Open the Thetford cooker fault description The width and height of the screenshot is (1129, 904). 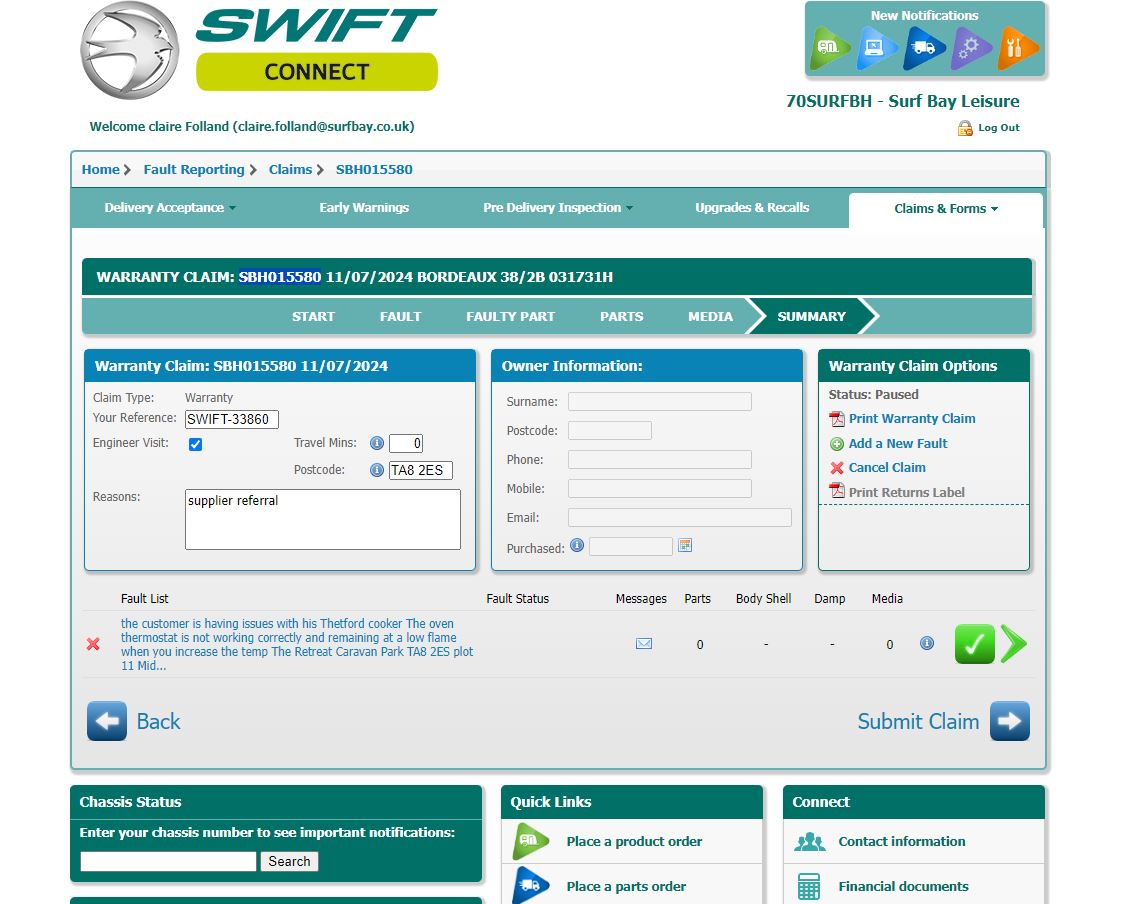coord(297,644)
